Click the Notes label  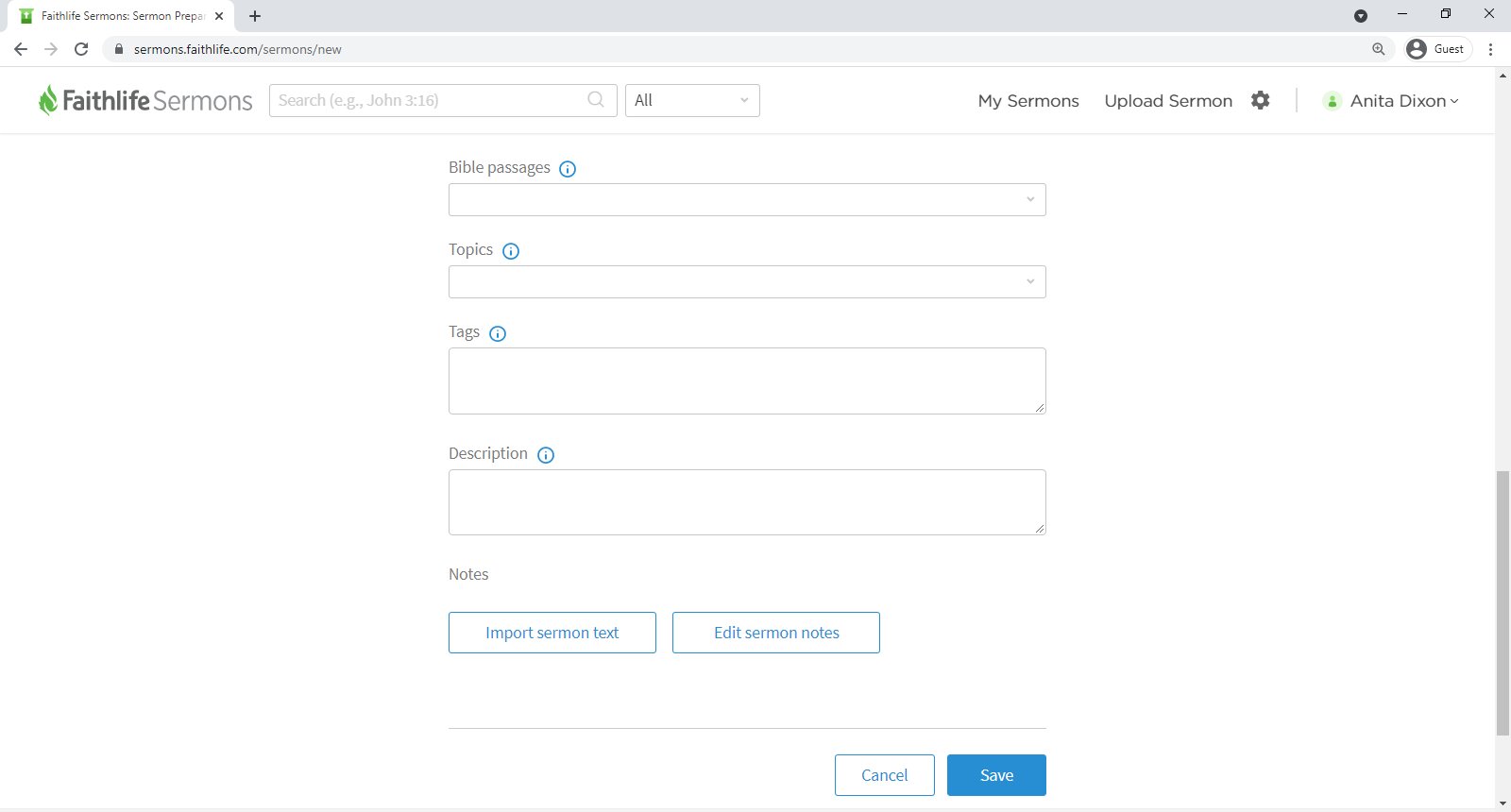(468, 574)
